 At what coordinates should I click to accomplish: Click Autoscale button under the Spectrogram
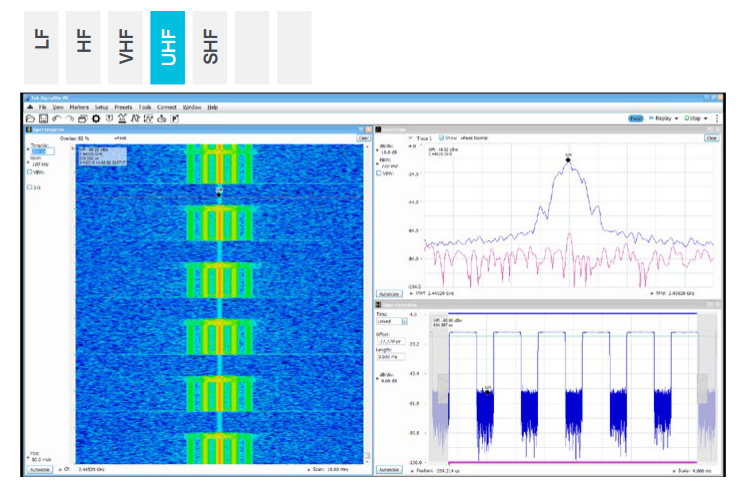click(x=38, y=468)
